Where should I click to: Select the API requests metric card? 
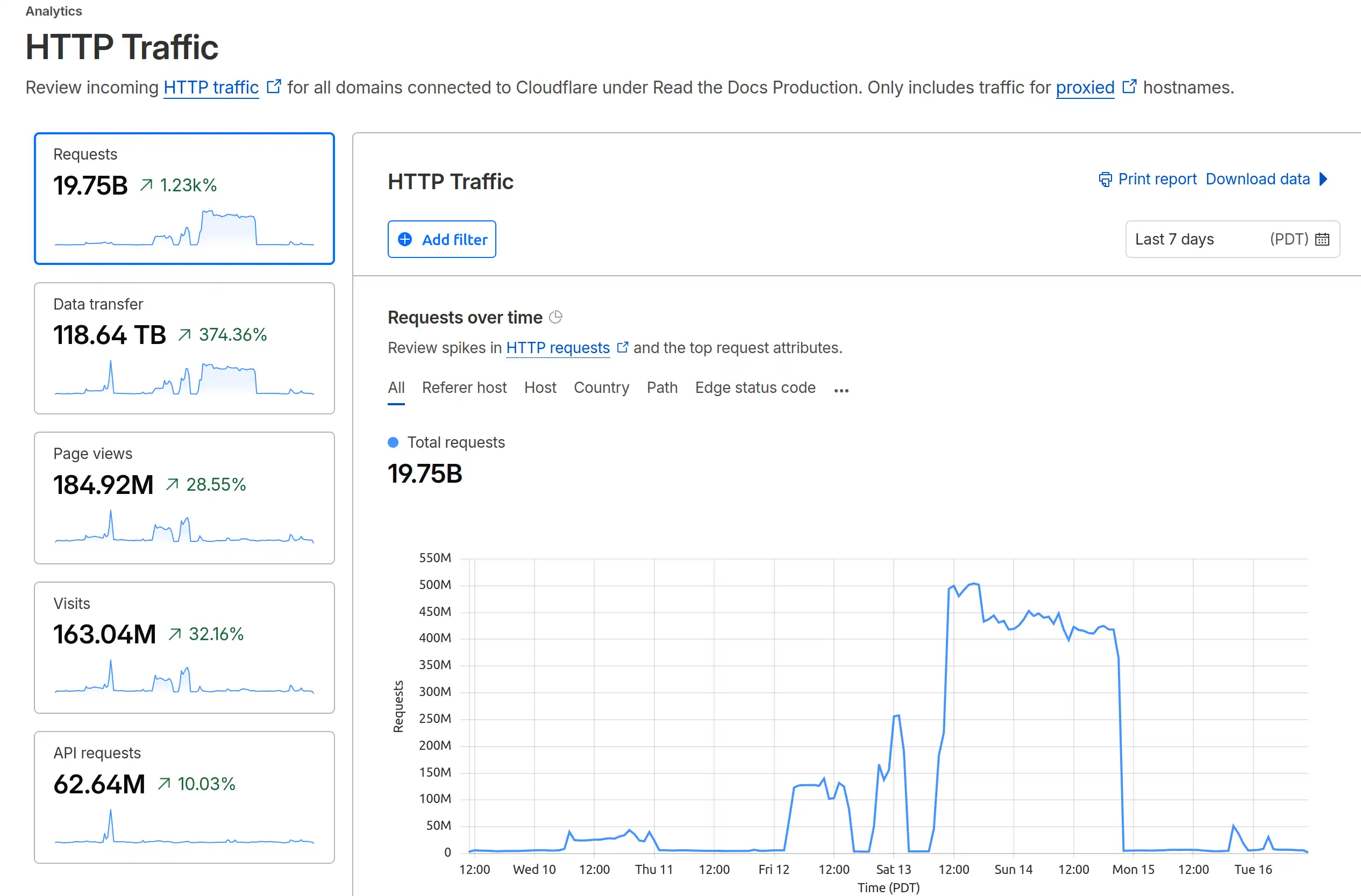coord(184,797)
